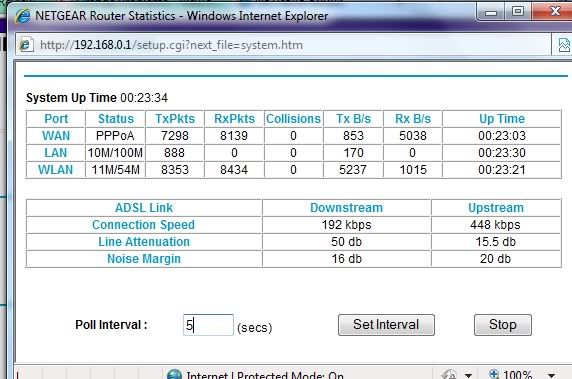The height and width of the screenshot is (379, 572).
Task: Click the Connection Speed row label
Action: [x=143, y=225]
